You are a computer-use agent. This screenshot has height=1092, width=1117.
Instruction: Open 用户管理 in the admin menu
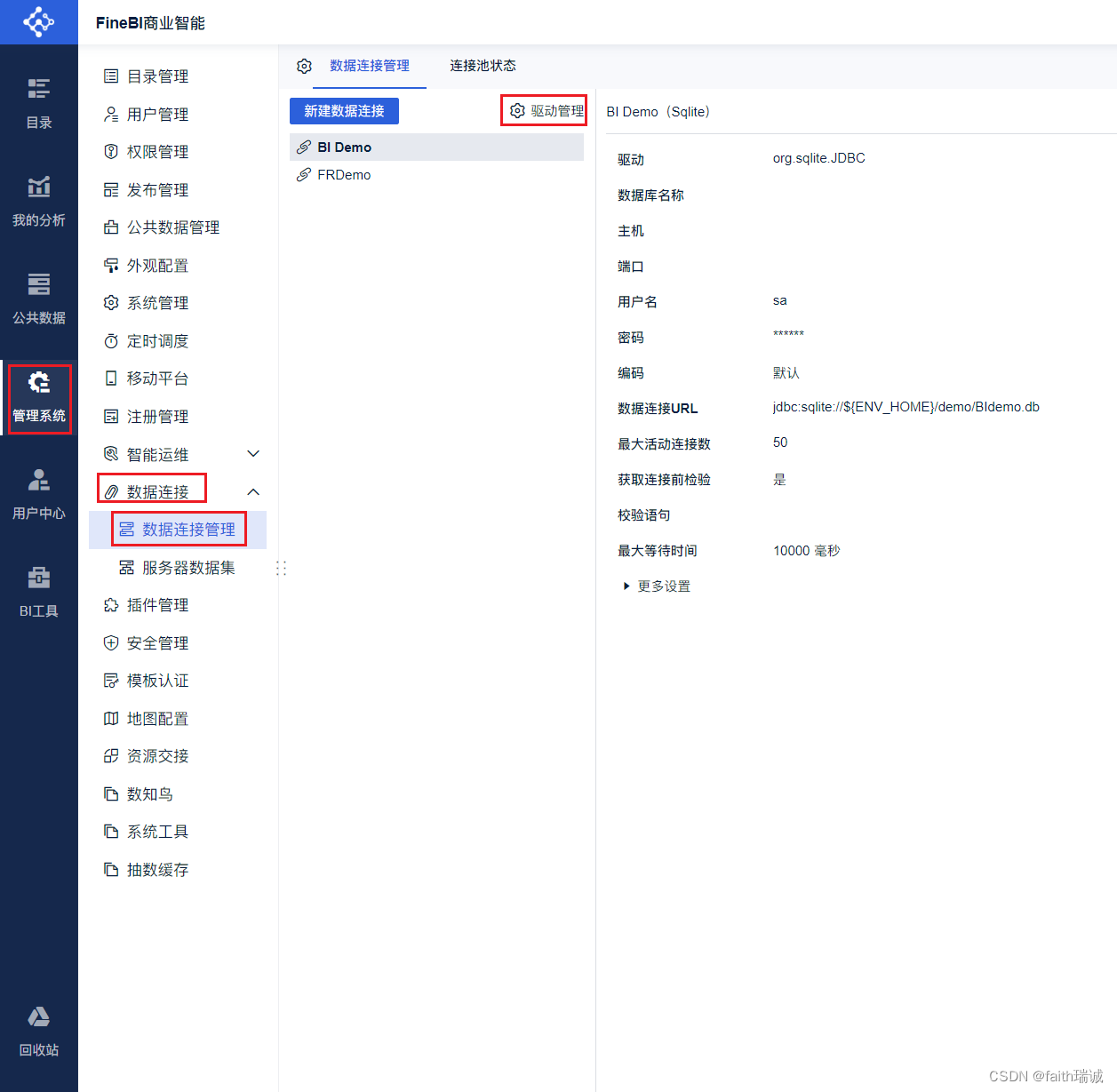click(x=157, y=115)
